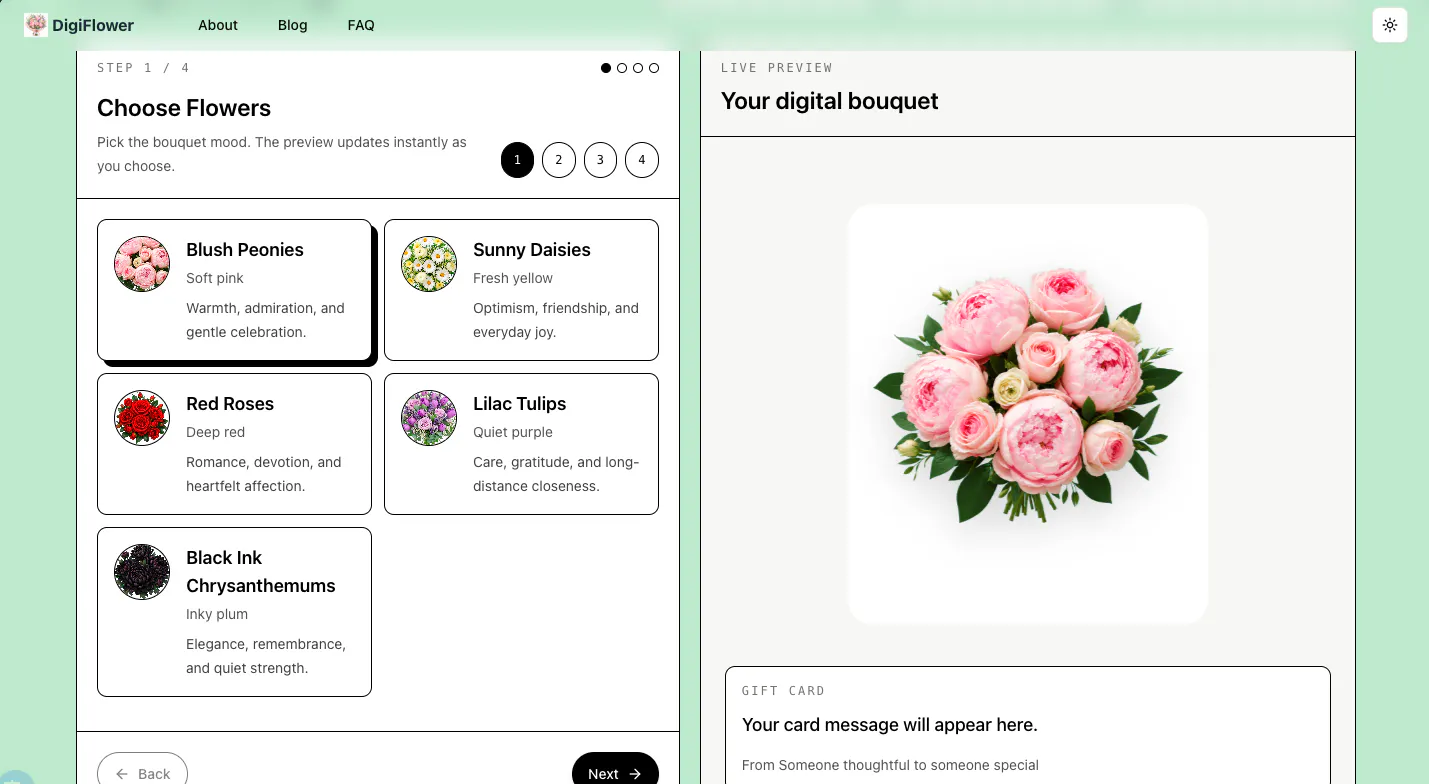Viewport: 1429px width, 784px height.
Task: Choose the Red Roses card
Action: tap(234, 443)
